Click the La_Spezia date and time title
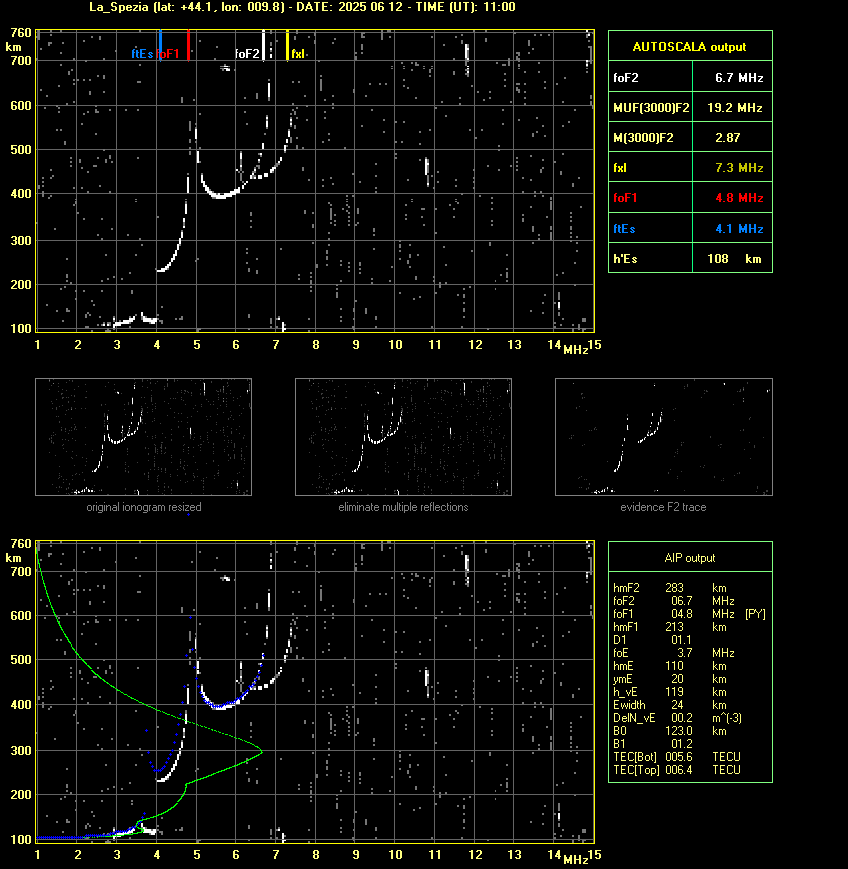The height and width of the screenshot is (869, 848). tap(302, 7)
